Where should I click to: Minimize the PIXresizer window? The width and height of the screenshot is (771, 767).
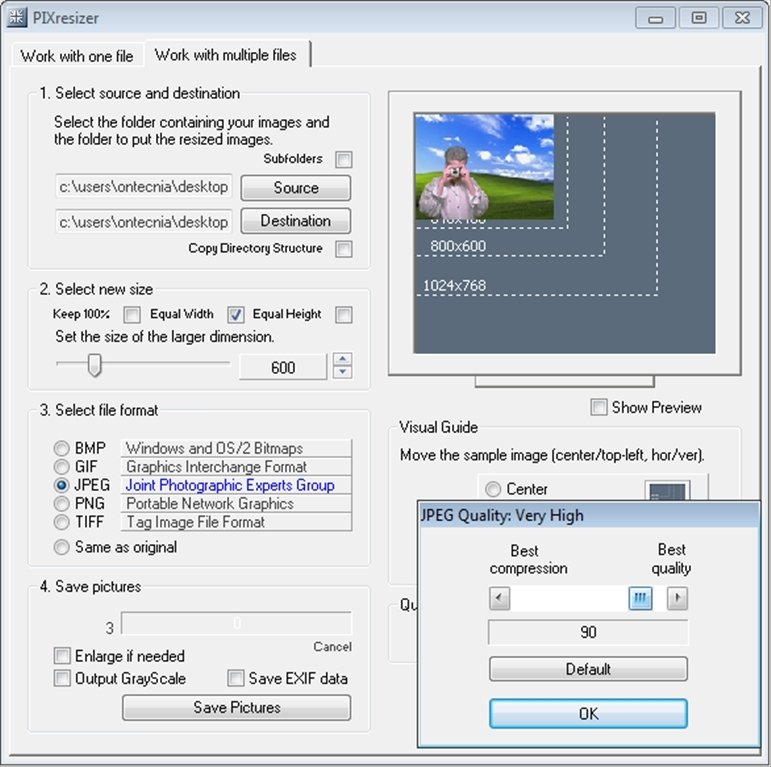point(655,19)
